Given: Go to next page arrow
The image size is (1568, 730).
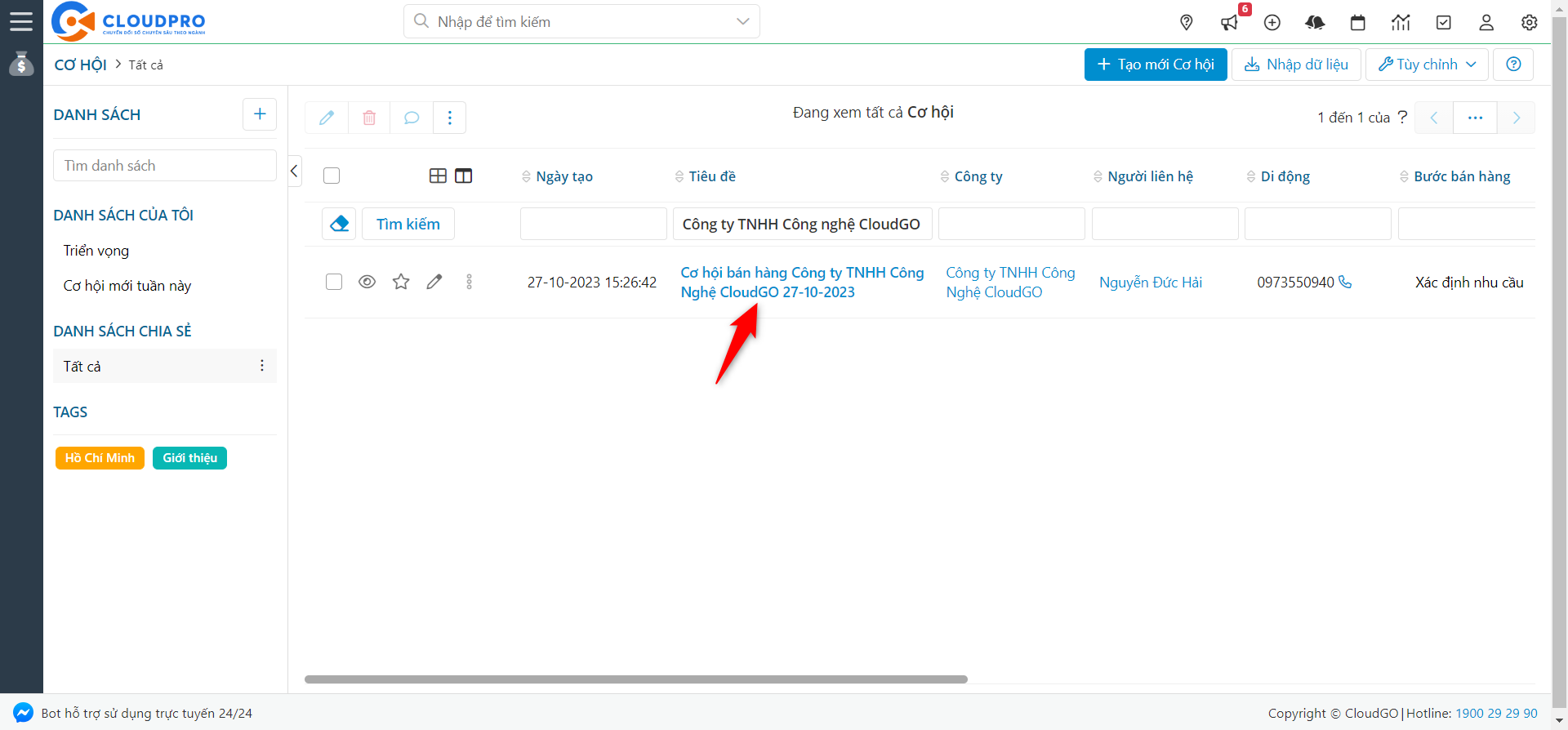Looking at the screenshot, I should (x=1517, y=118).
